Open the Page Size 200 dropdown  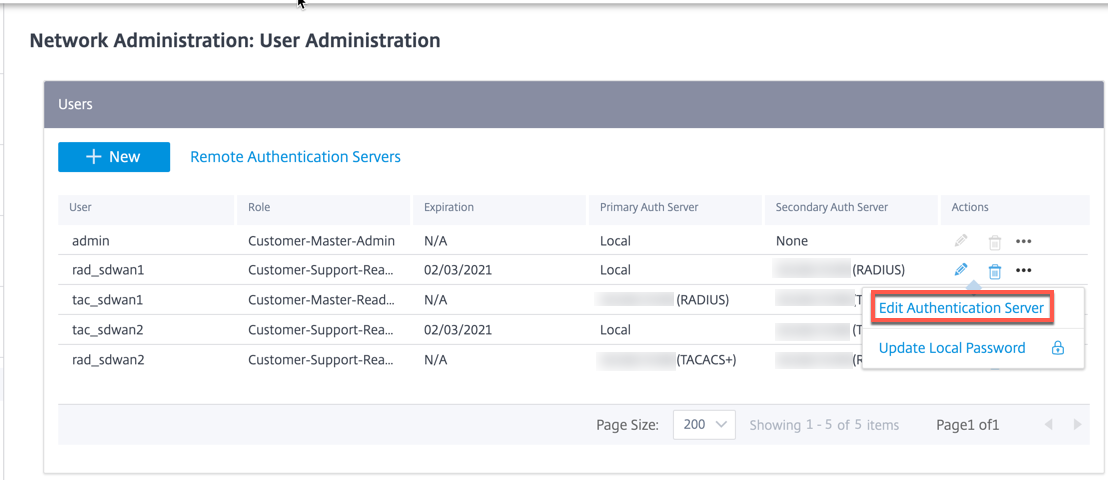click(705, 425)
